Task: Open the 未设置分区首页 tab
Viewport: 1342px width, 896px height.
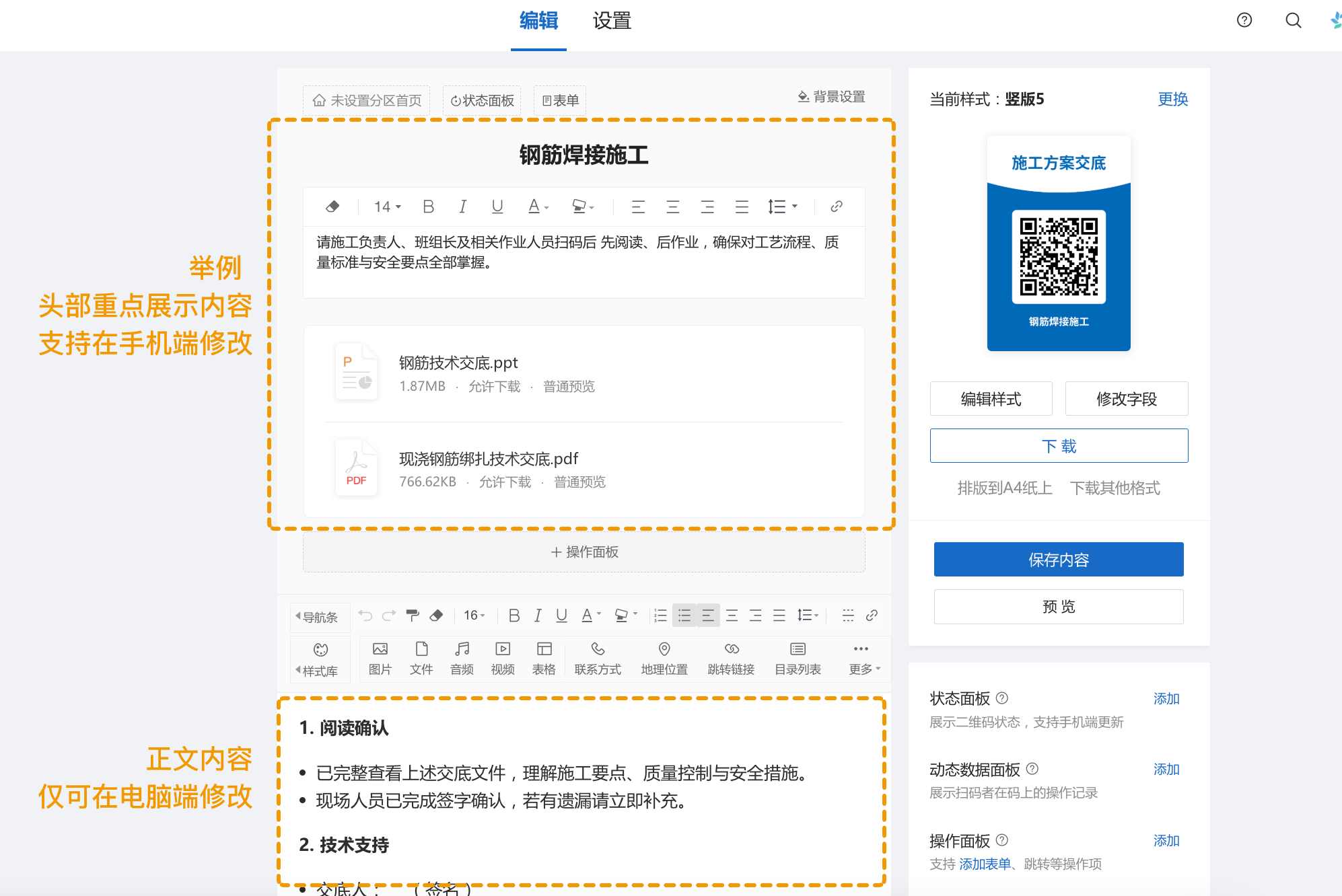Action: tap(367, 101)
